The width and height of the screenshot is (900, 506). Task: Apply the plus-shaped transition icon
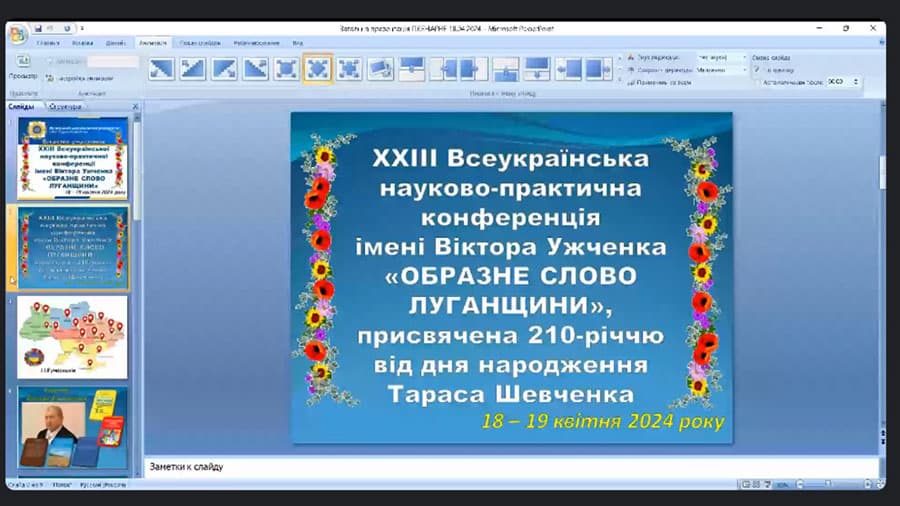click(x=349, y=69)
